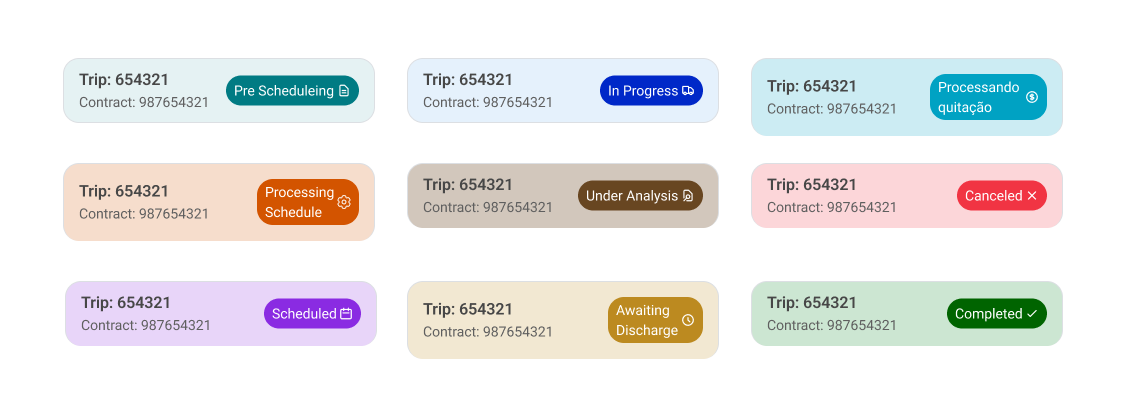Click the file search icon in Under Analysis badge

(x=688, y=196)
